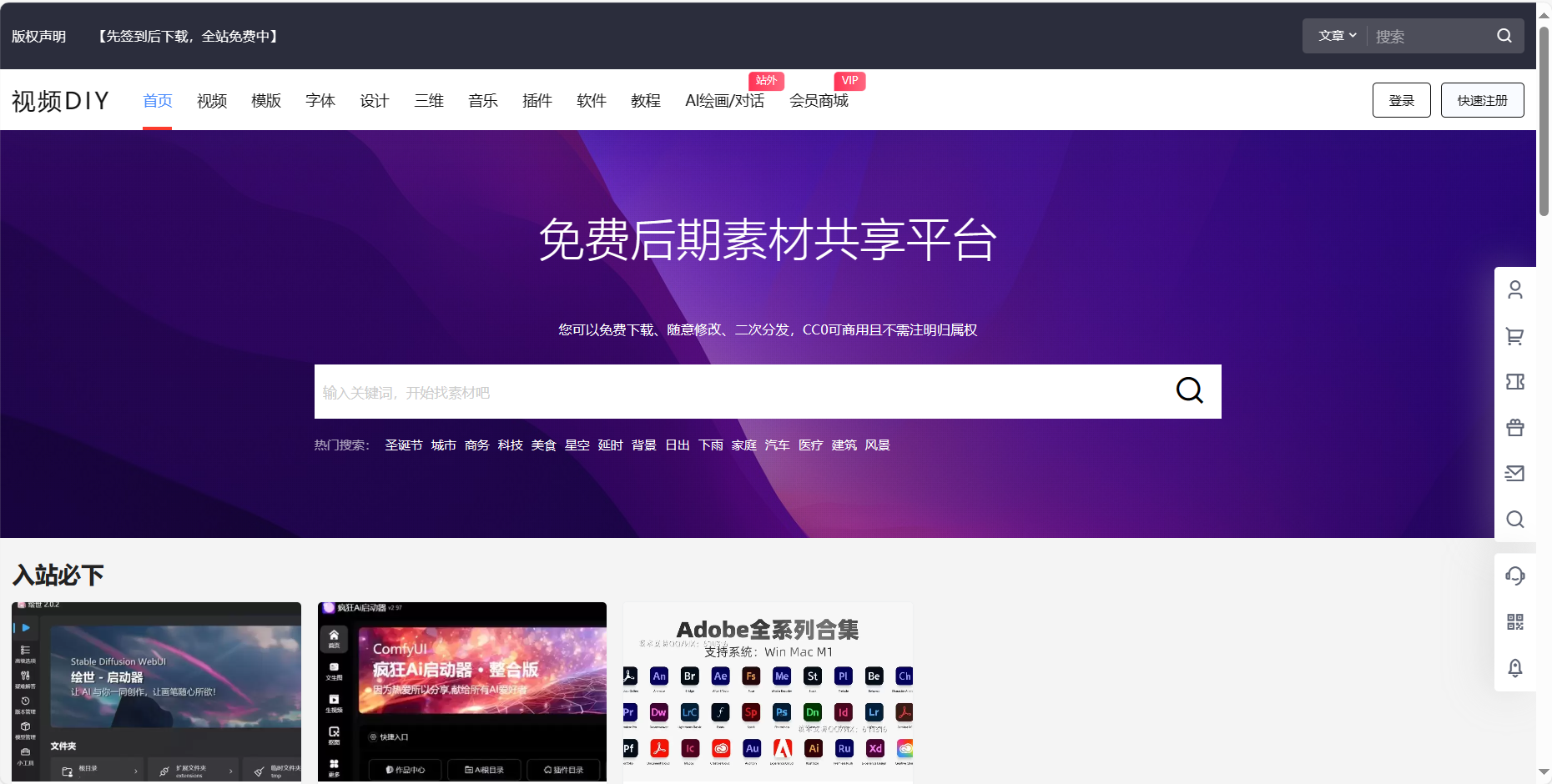
Task: Click the user profile icon in right sidebar
Action: 1514,289
